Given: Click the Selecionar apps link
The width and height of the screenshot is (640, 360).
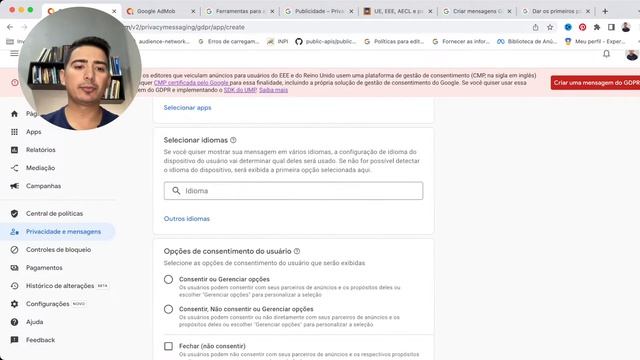Looking at the screenshot, I should click(187, 108).
